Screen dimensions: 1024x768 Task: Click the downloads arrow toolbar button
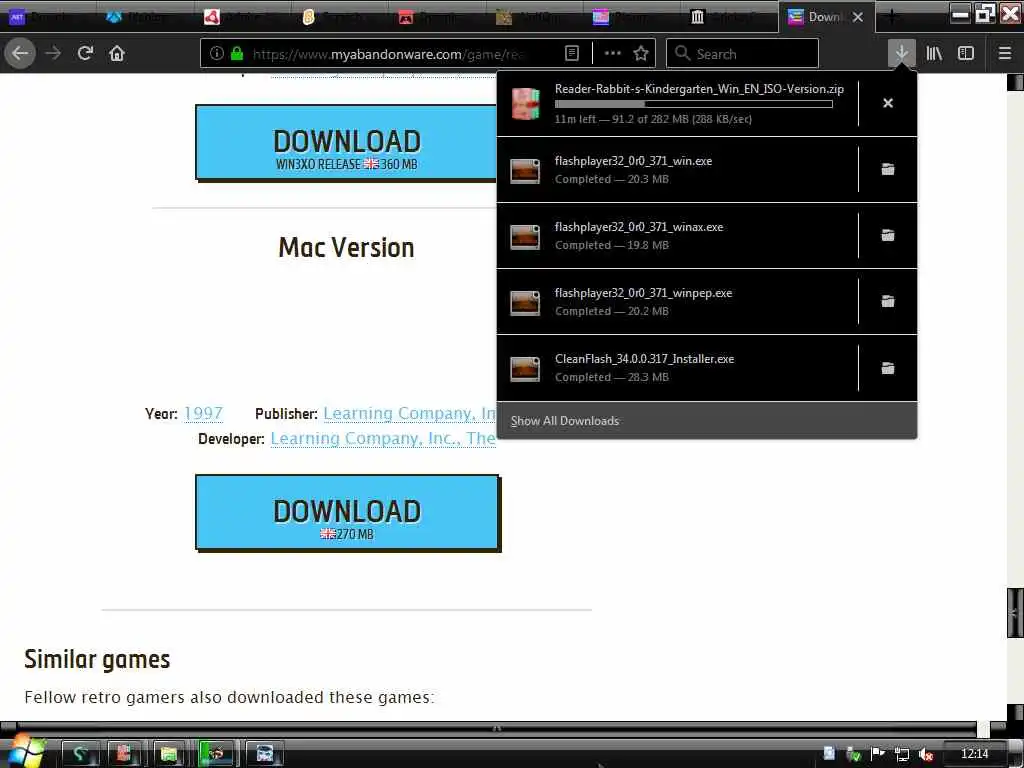[901, 54]
